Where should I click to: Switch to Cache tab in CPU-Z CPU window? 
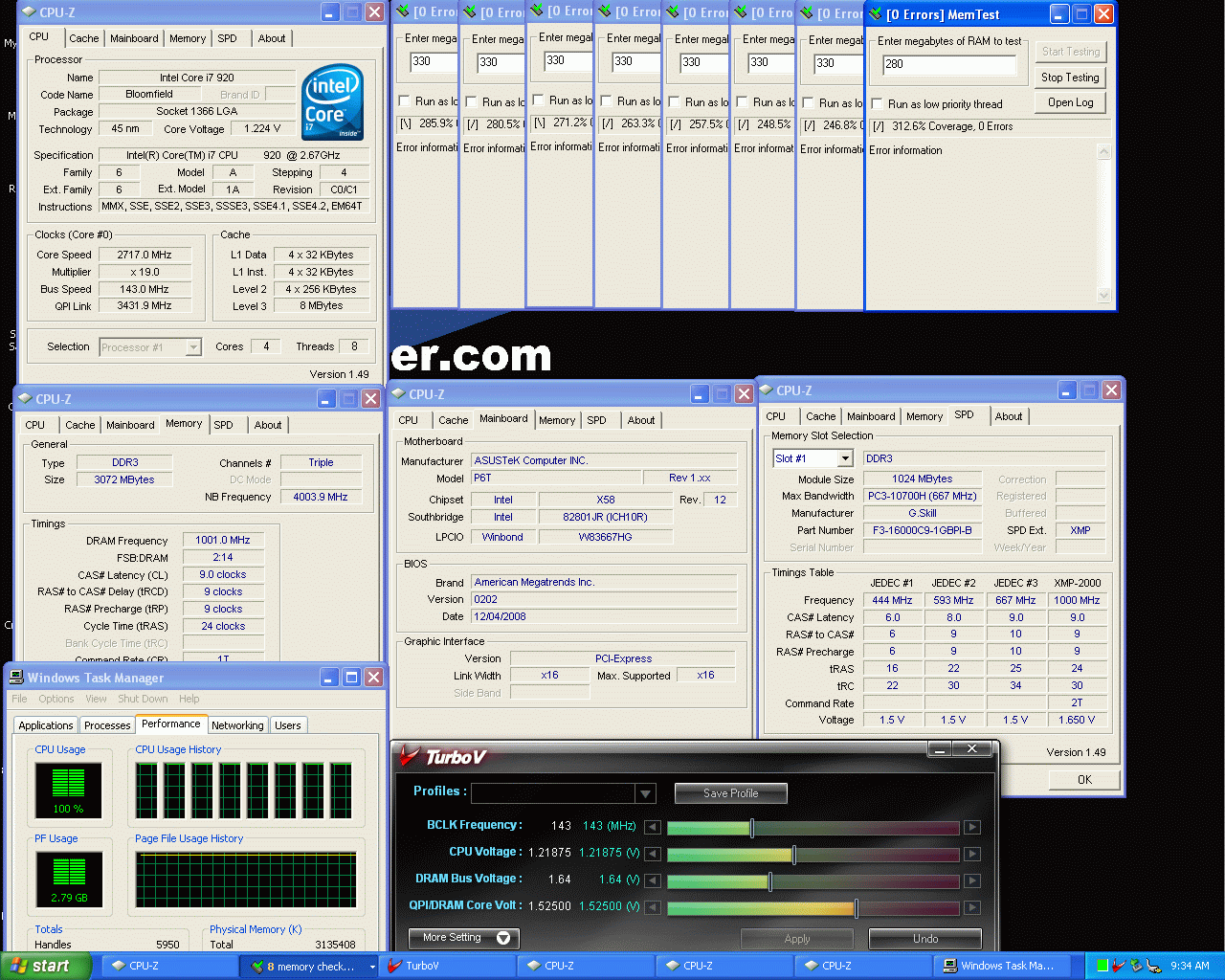pyautogui.click(x=84, y=38)
